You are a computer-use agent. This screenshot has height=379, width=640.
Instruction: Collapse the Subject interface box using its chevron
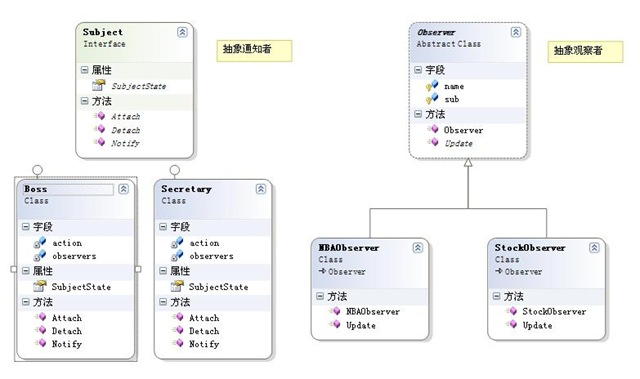click(x=182, y=32)
